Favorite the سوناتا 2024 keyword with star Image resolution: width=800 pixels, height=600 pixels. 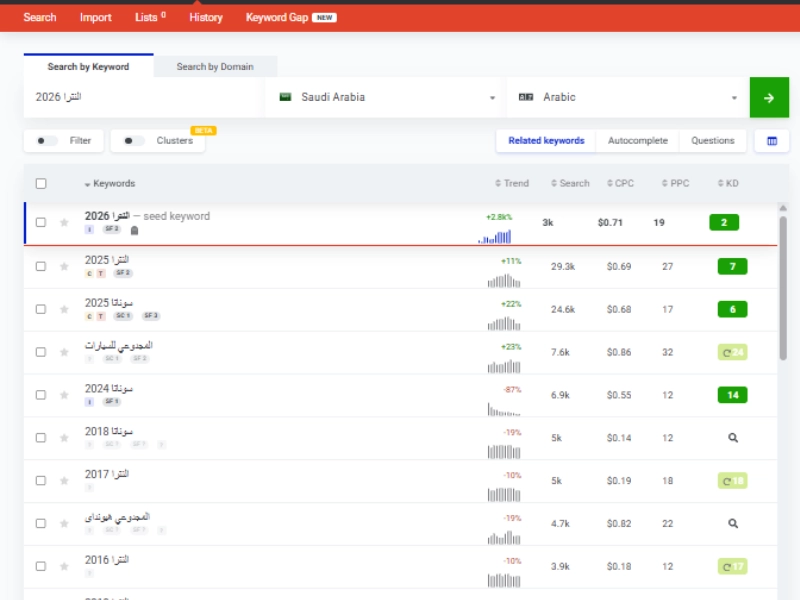64,395
